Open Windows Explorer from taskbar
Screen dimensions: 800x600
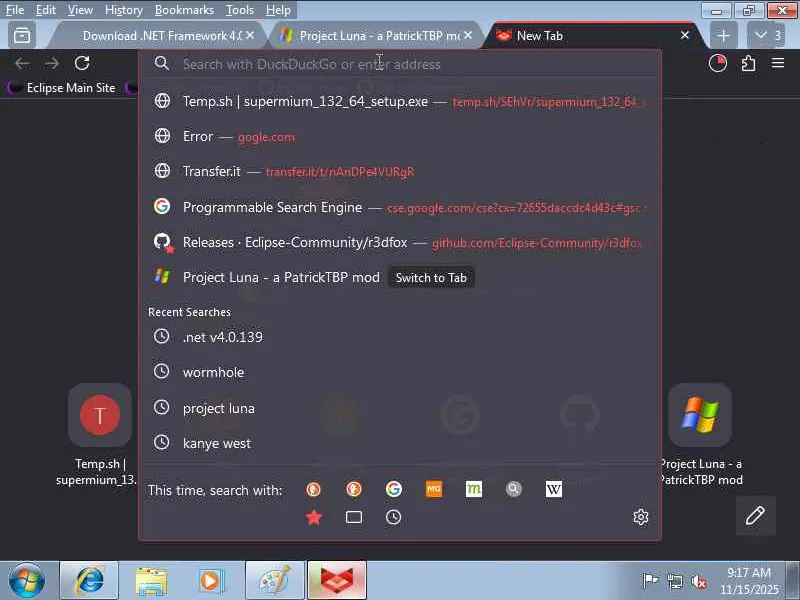point(151,581)
